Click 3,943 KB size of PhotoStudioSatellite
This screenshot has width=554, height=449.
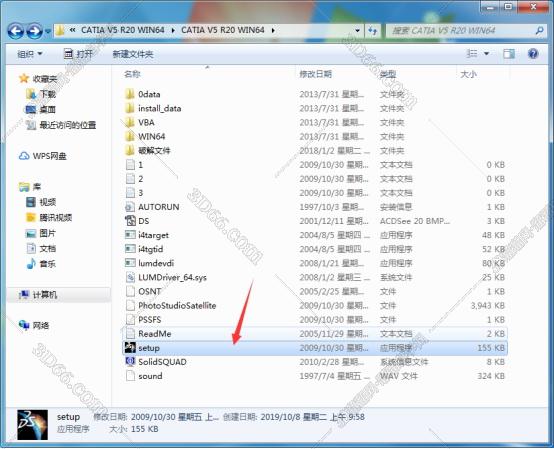tap(488, 306)
